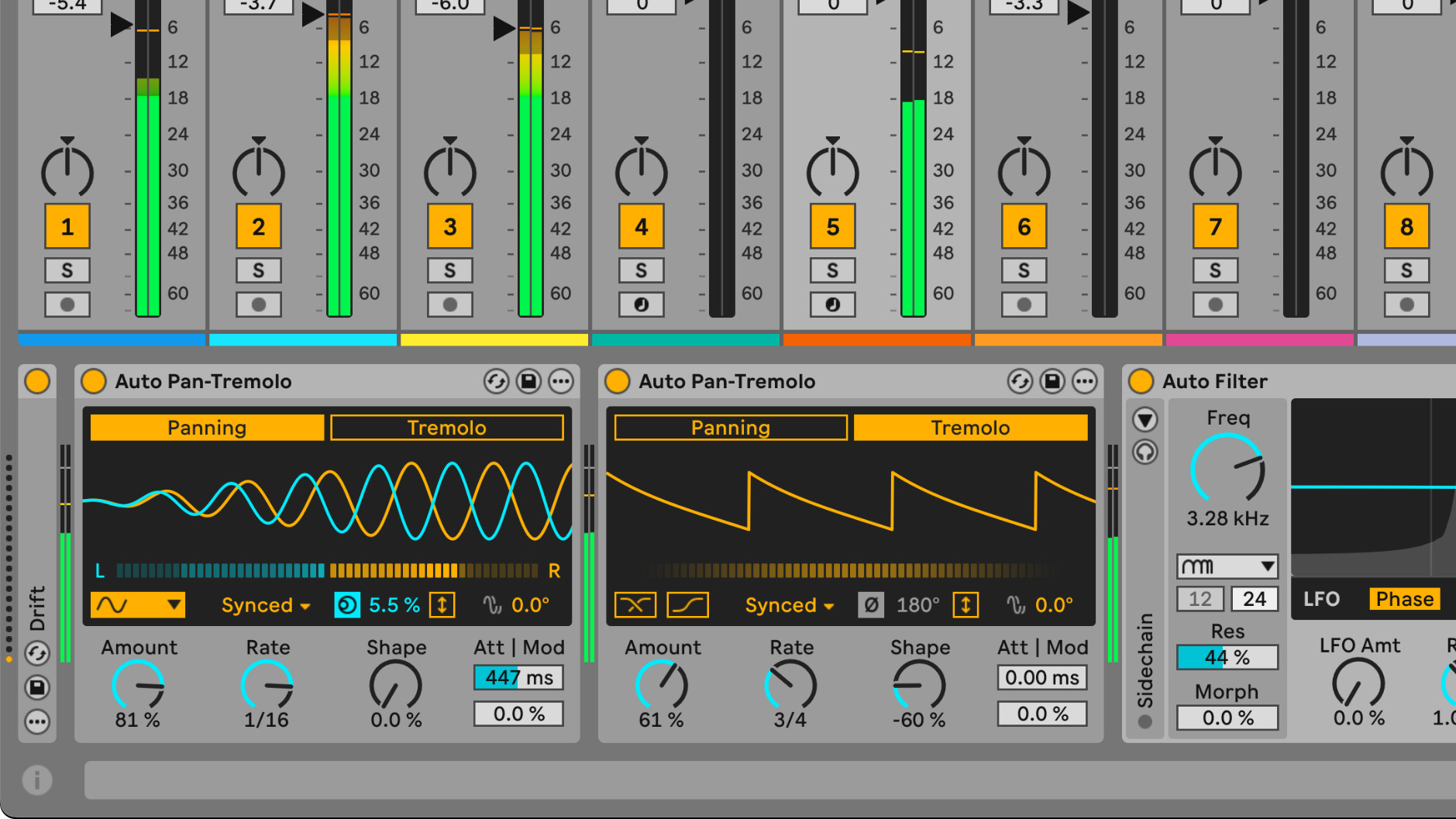Click save preset icon on second Auto Pan-Tremolo
Screen dimensions: 1456x819
point(1052,381)
